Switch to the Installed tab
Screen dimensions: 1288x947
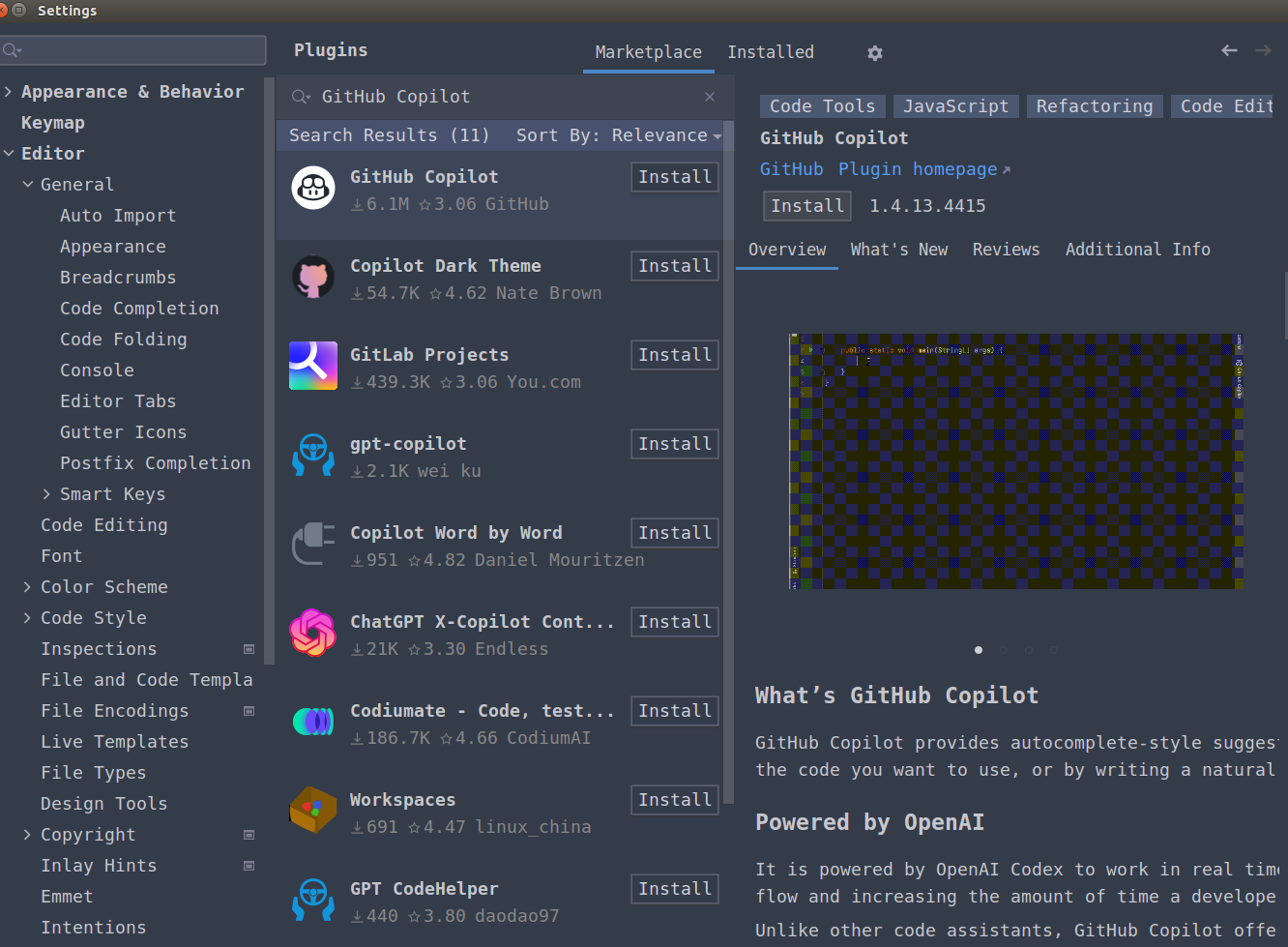click(x=771, y=52)
